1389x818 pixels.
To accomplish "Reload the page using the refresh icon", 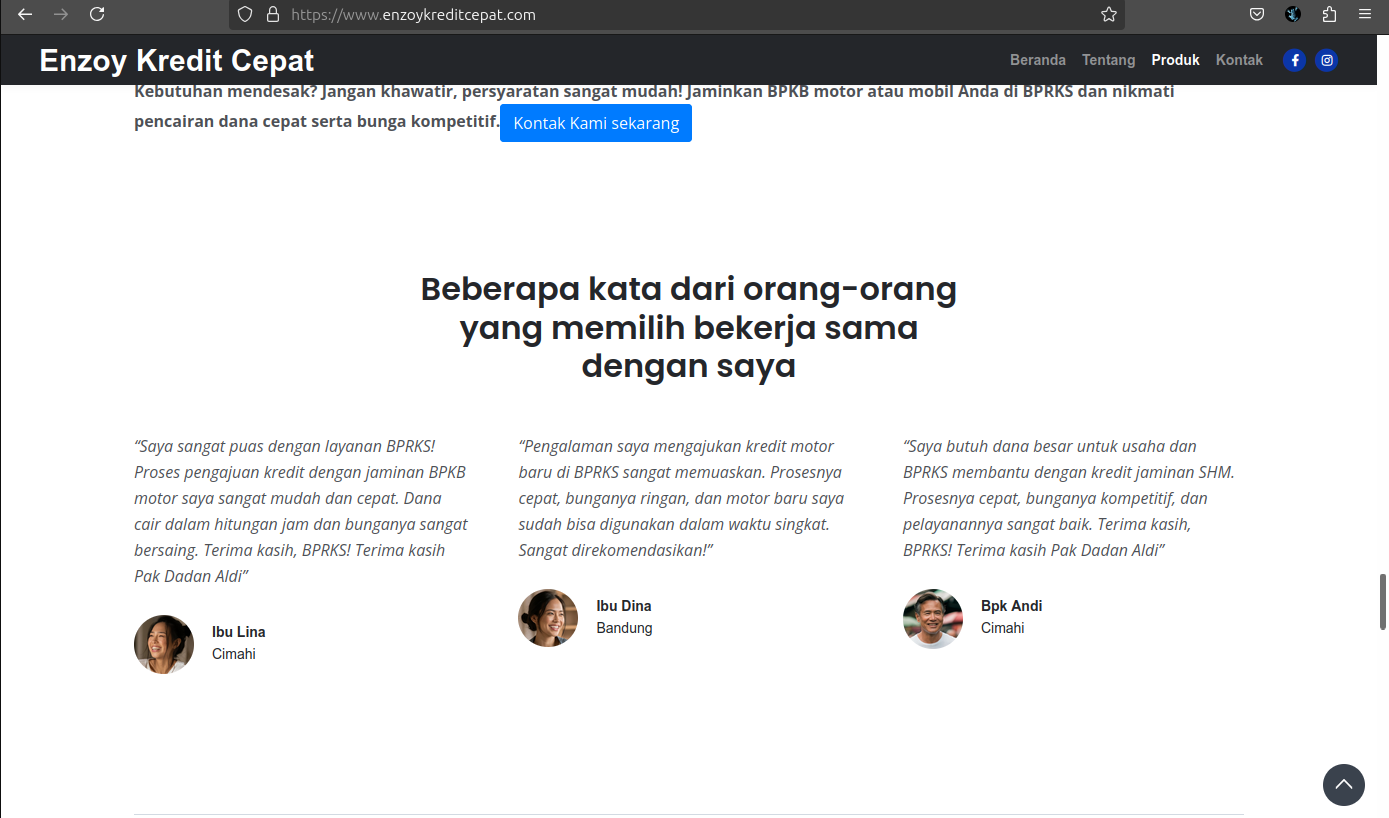I will tap(97, 14).
